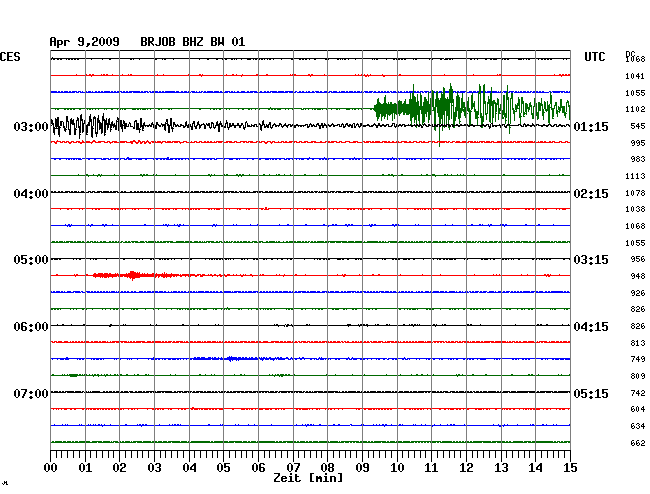
Task: Click the '03:00' local time label
Action: tap(31, 126)
